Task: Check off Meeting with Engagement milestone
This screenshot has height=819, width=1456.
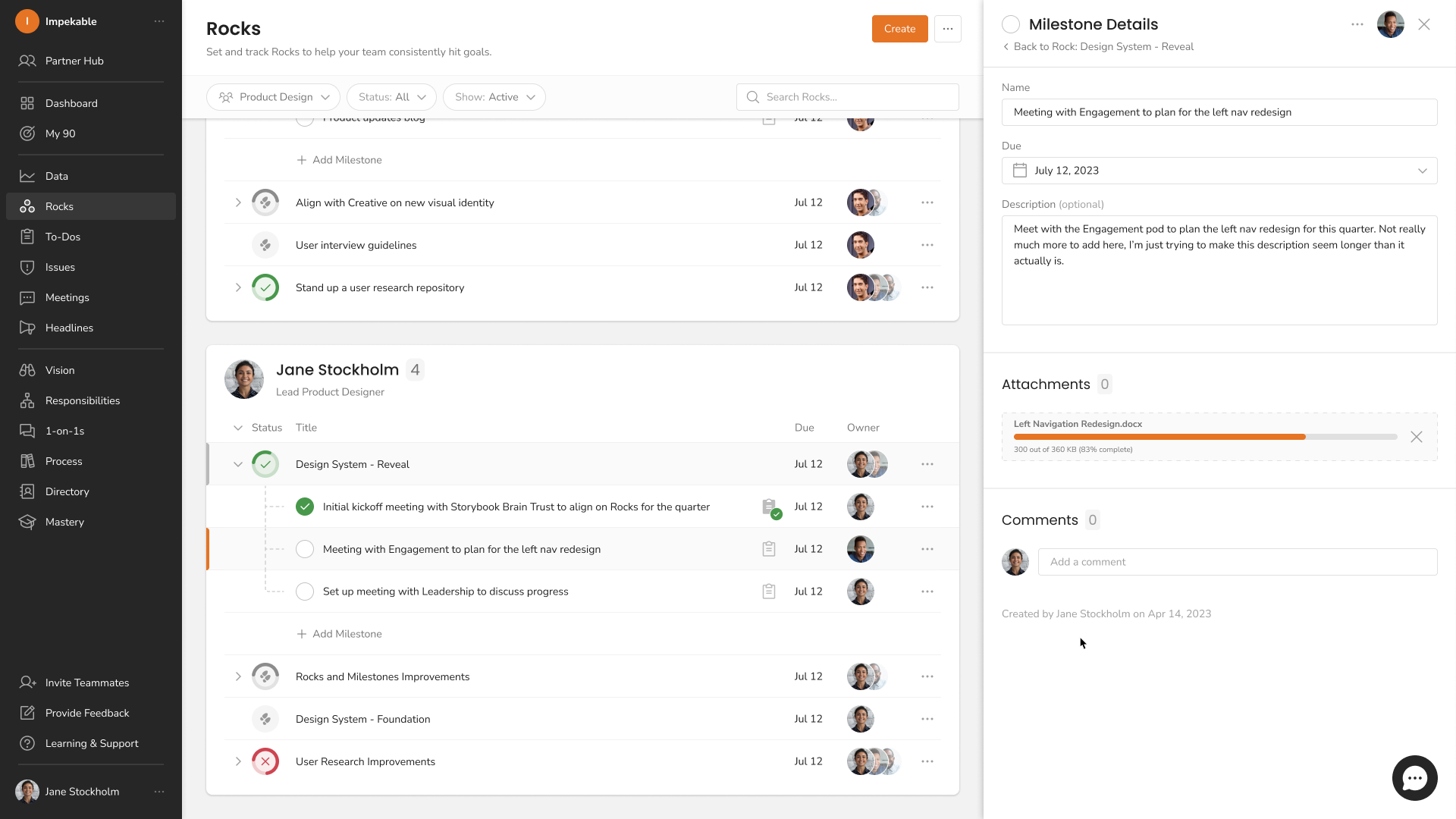Action: (305, 549)
